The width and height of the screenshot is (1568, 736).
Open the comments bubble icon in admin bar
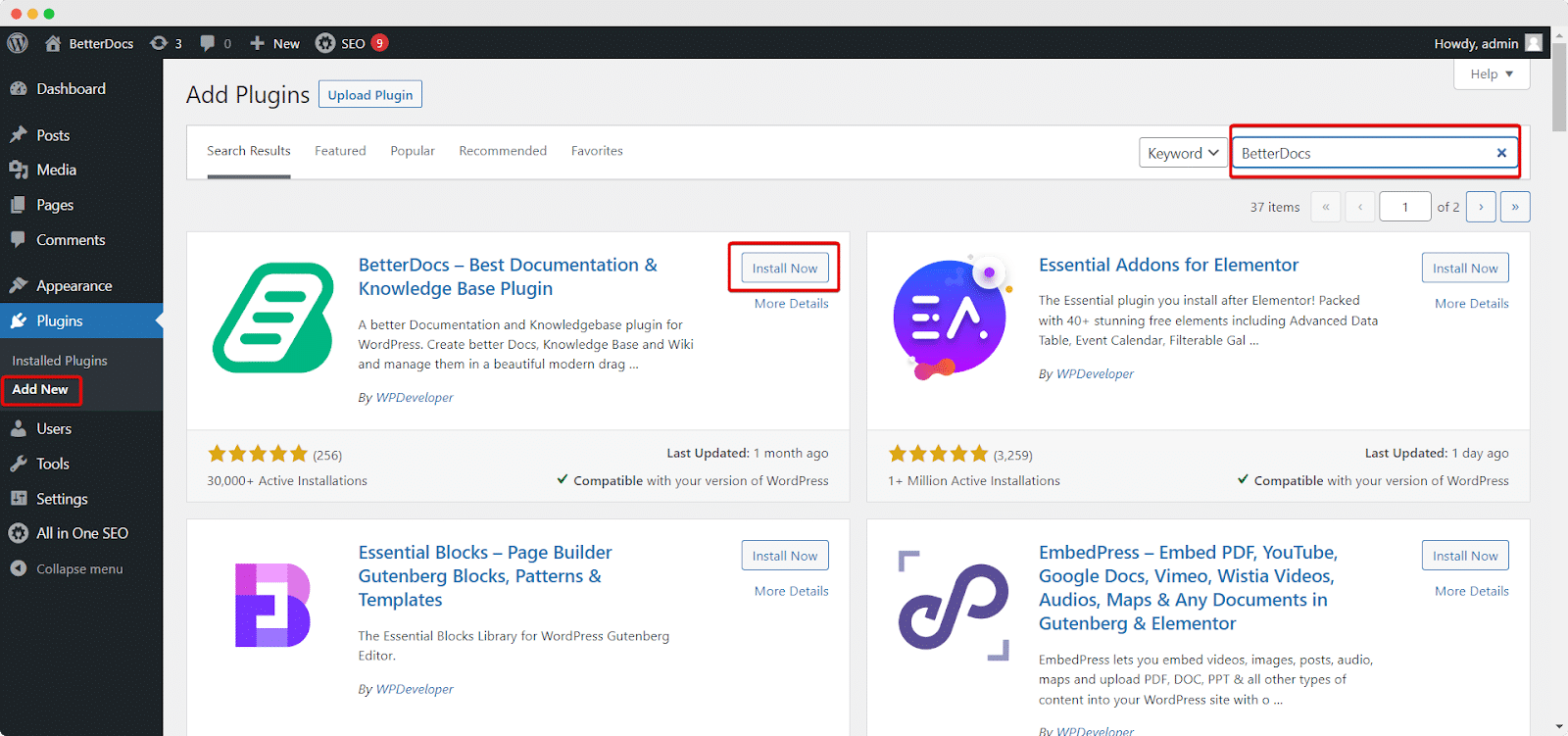tap(208, 43)
